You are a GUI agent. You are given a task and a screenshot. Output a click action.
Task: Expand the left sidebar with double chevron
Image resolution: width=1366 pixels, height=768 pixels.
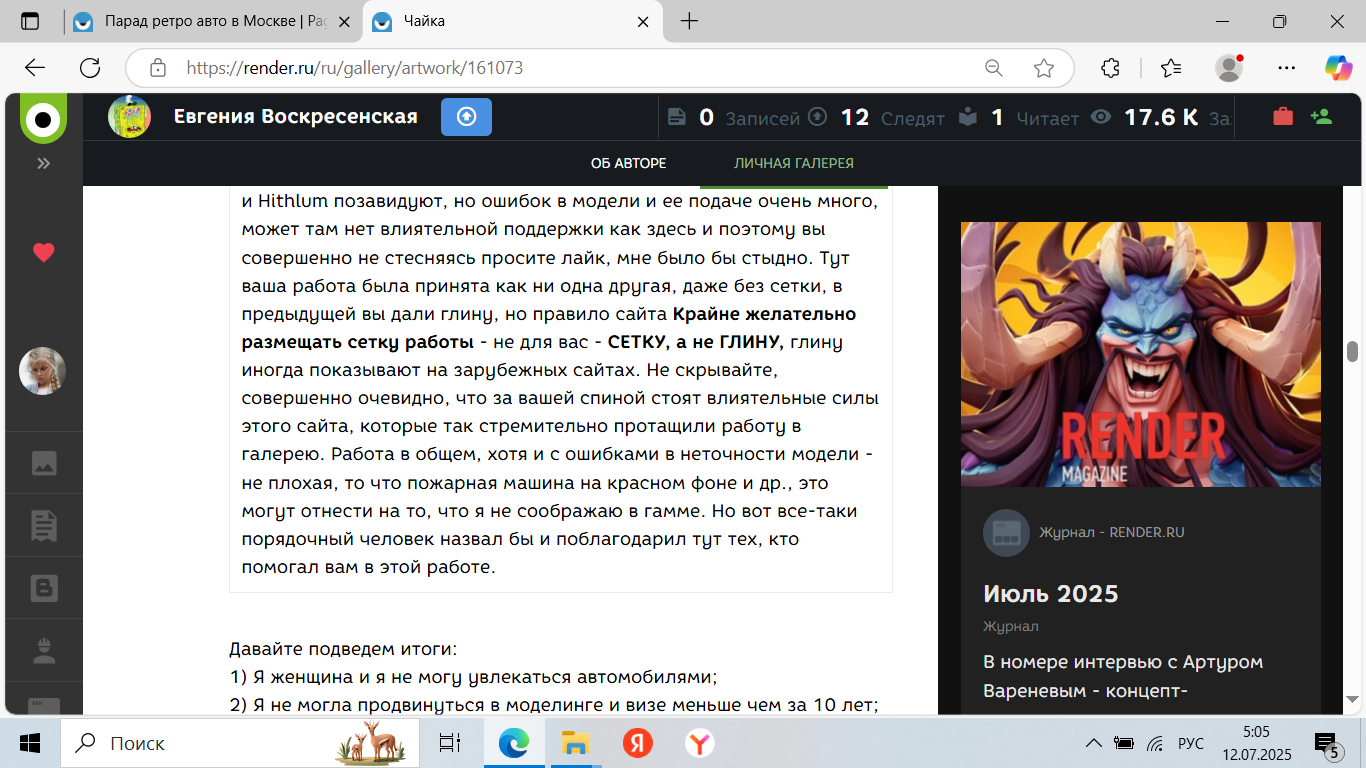click(43, 163)
